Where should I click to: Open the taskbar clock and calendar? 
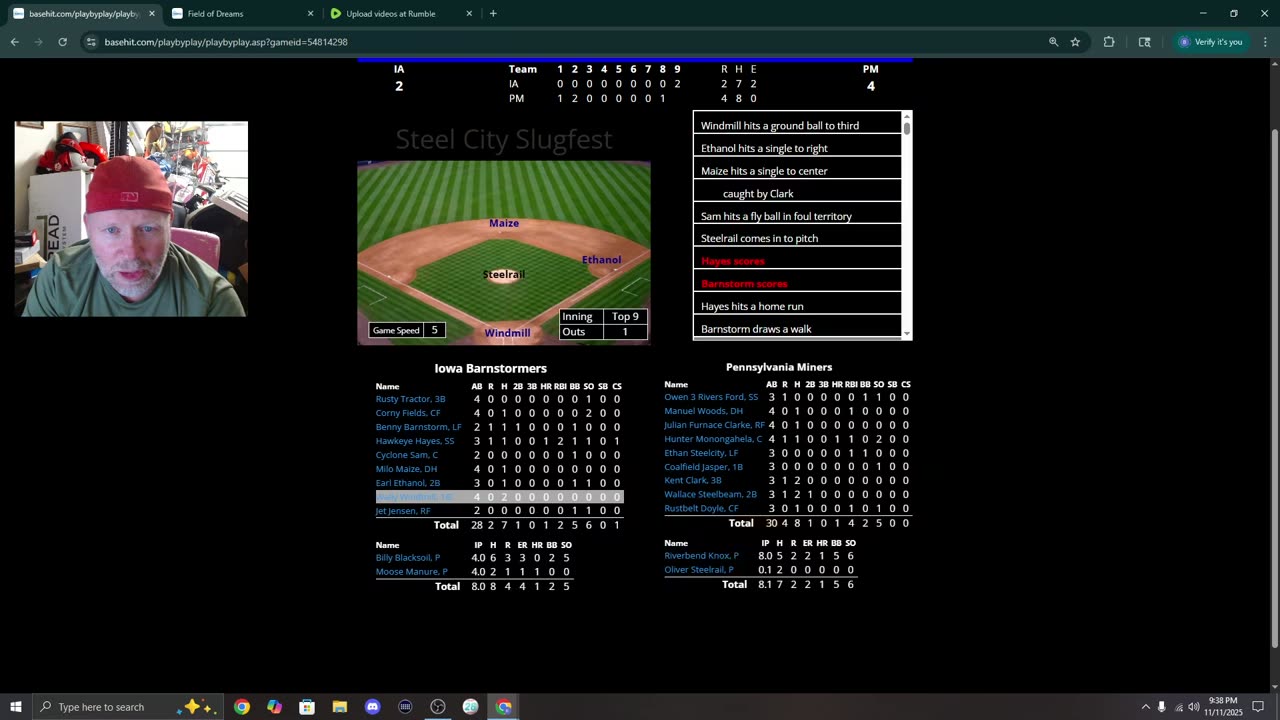click(x=1224, y=707)
